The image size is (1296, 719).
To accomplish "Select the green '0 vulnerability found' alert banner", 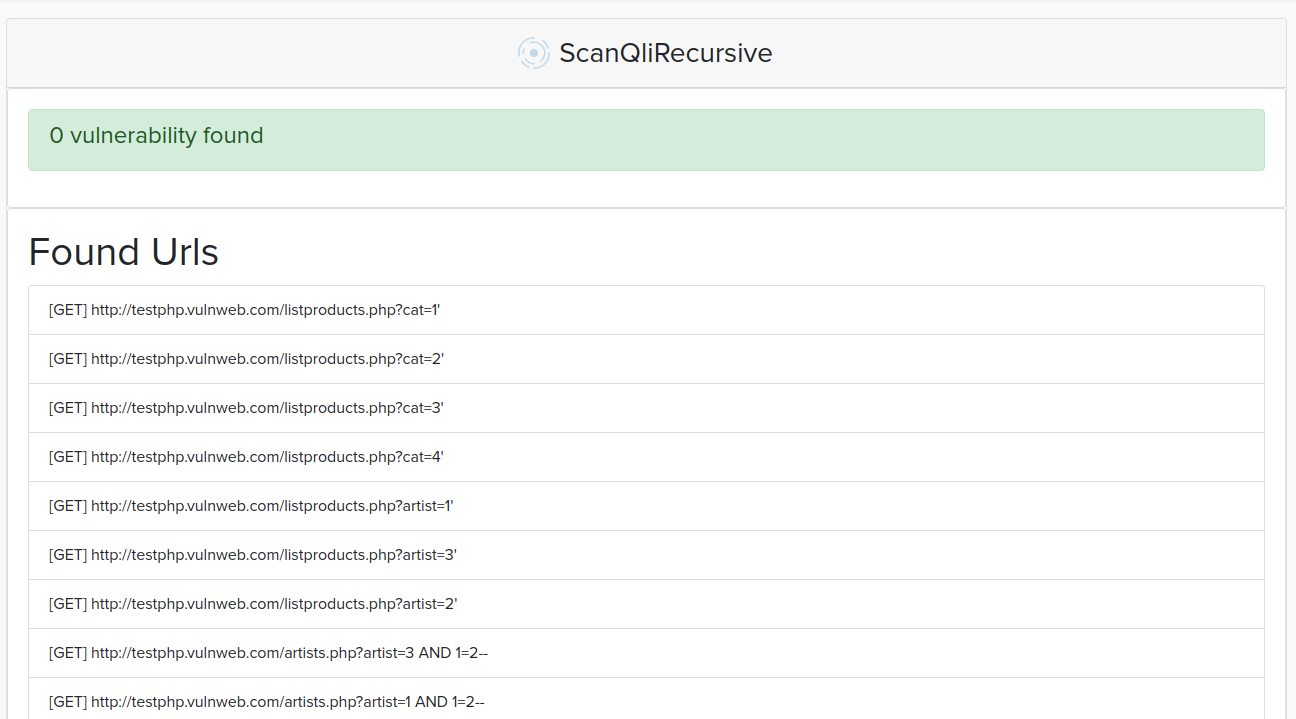I will (646, 139).
